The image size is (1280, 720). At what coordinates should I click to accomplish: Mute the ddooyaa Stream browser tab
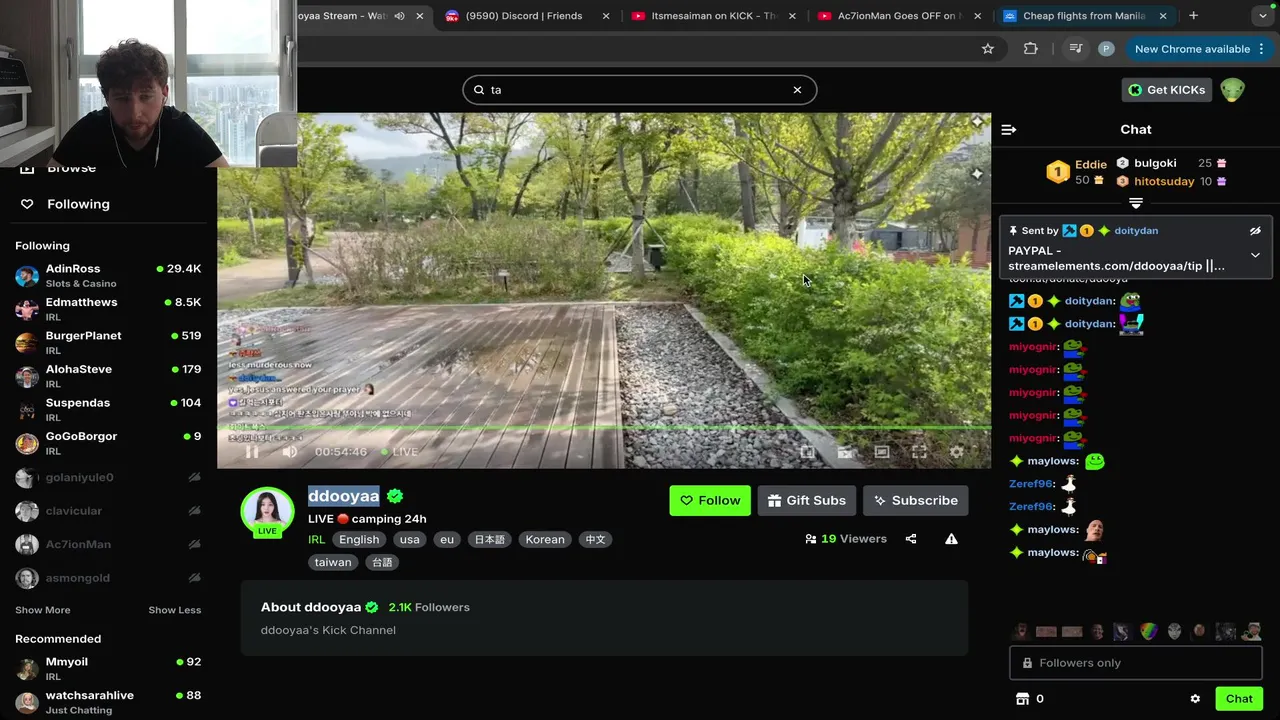point(400,16)
